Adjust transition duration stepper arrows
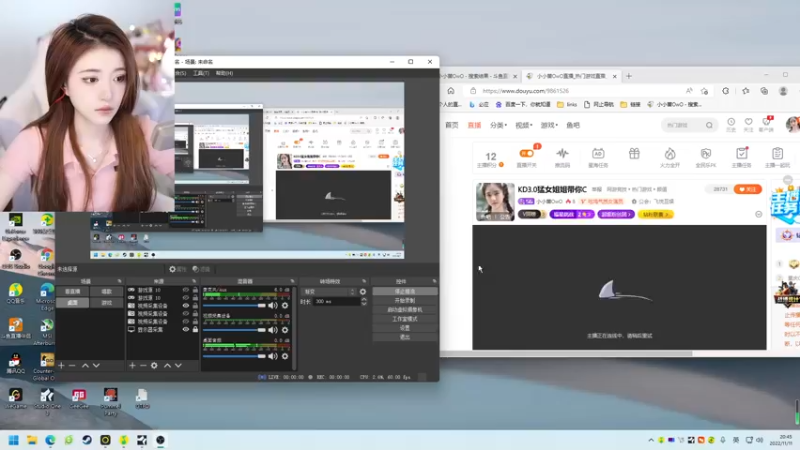This screenshot has width=800, height=450. pos(364,302)
